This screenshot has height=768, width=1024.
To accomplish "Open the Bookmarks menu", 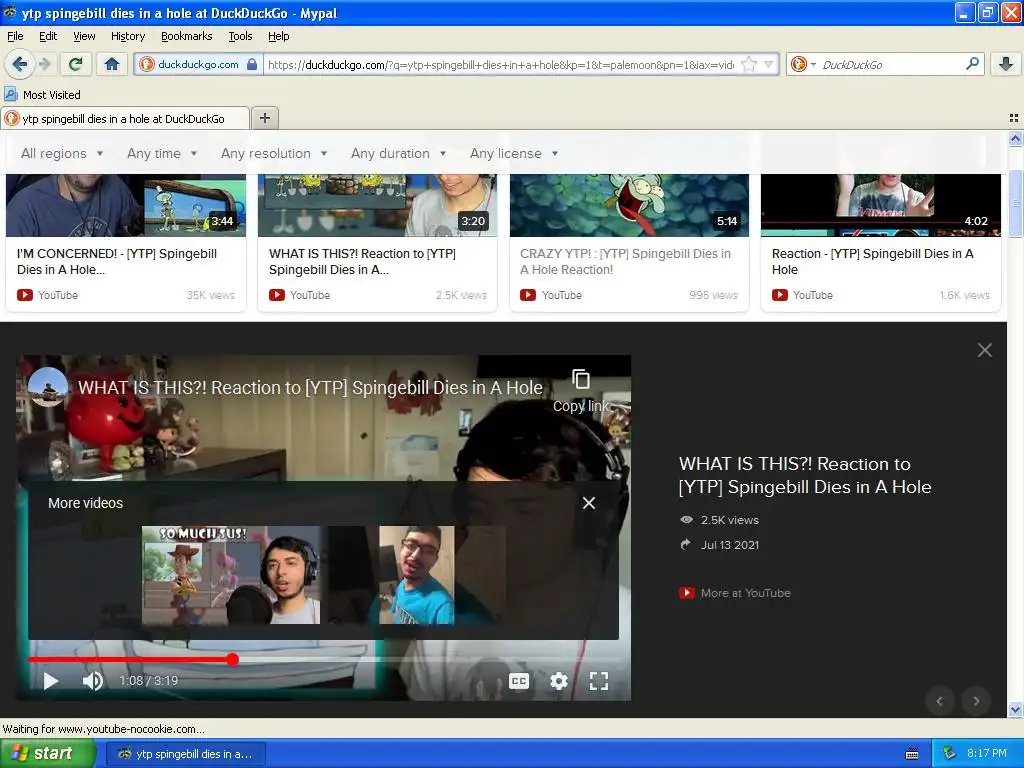I will pyautogui.click(x=186, y=36).
